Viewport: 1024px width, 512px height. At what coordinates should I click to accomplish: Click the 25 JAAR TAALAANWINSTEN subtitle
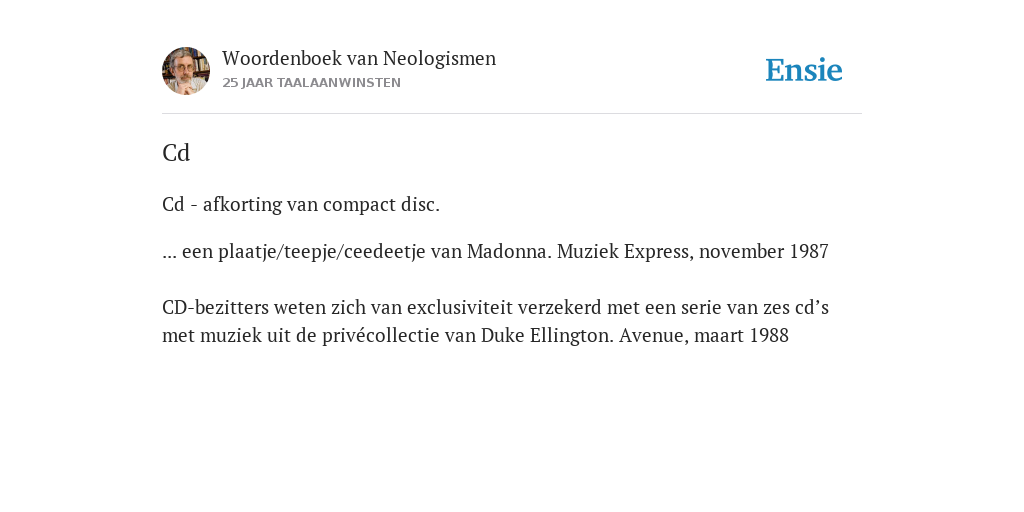pos(312,83)
